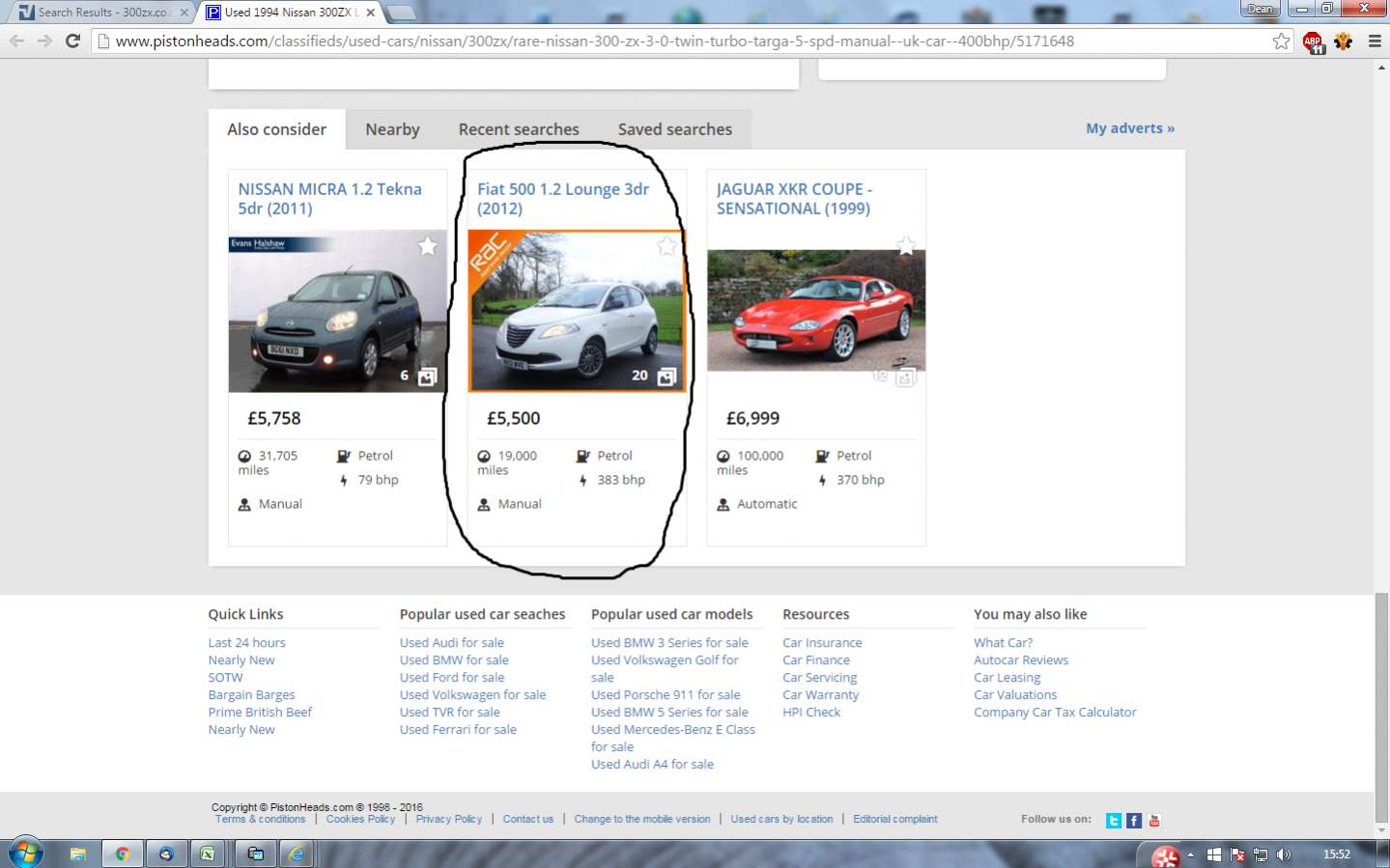Image resolution: width=1390 pixels, height=868 pixels.
Task: Switch to the Nearby tab
Action: tap(392, 129)
